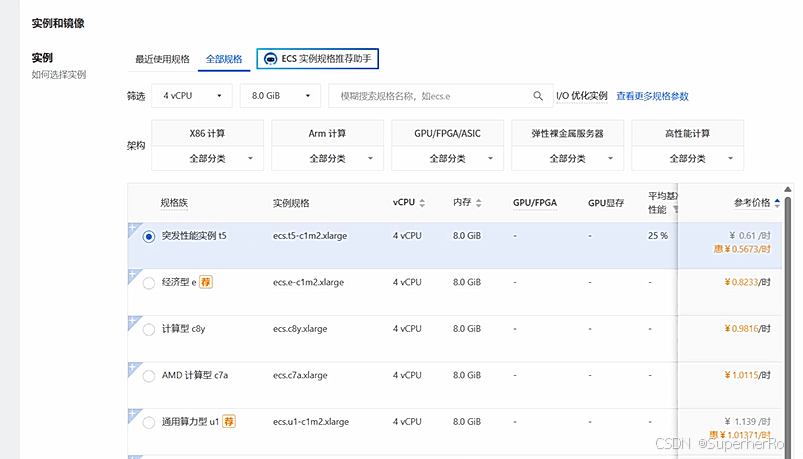
Task: Sort by 参考价格 column arrows
Action: tap(777, 203)
